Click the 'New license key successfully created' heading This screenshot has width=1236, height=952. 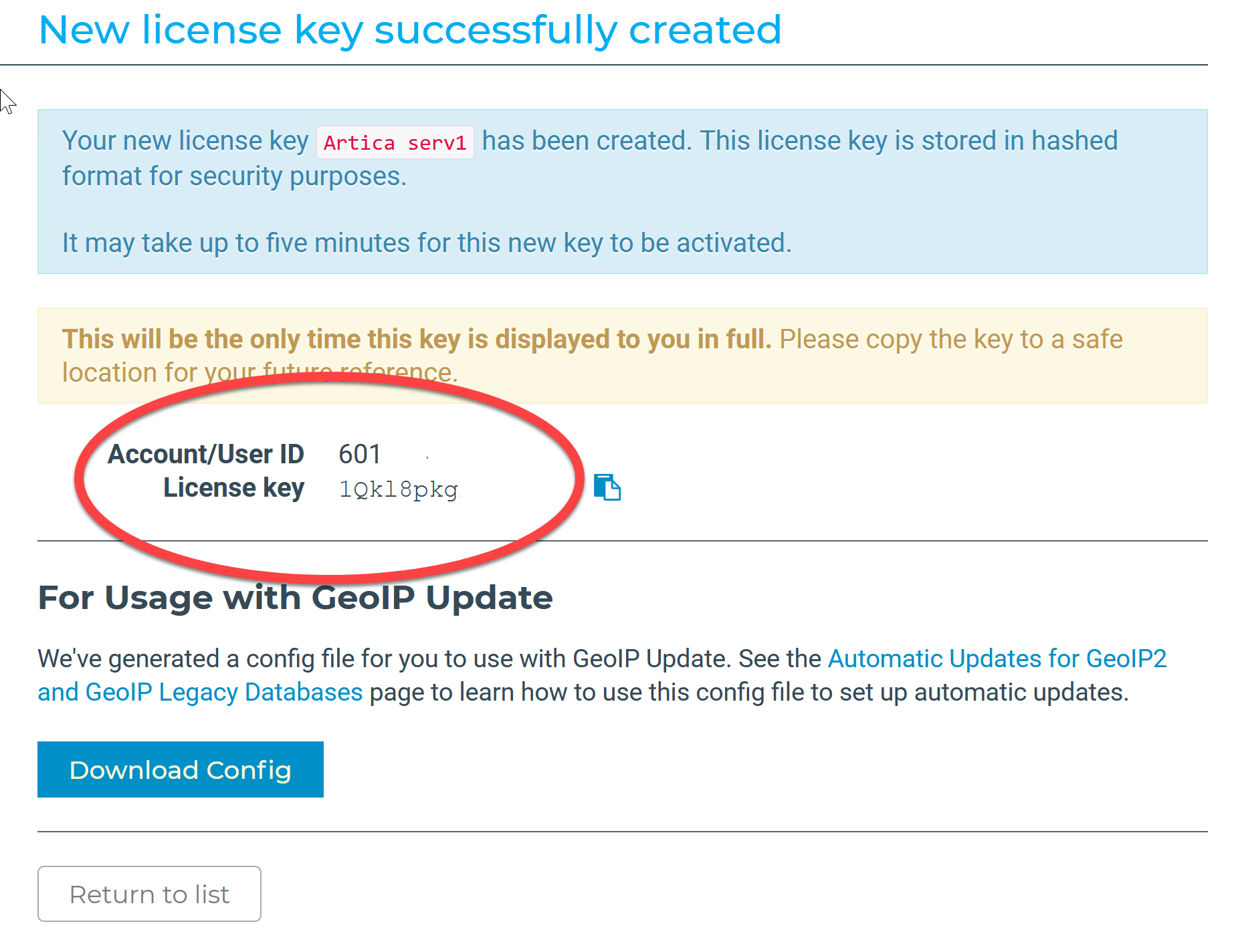410,31
